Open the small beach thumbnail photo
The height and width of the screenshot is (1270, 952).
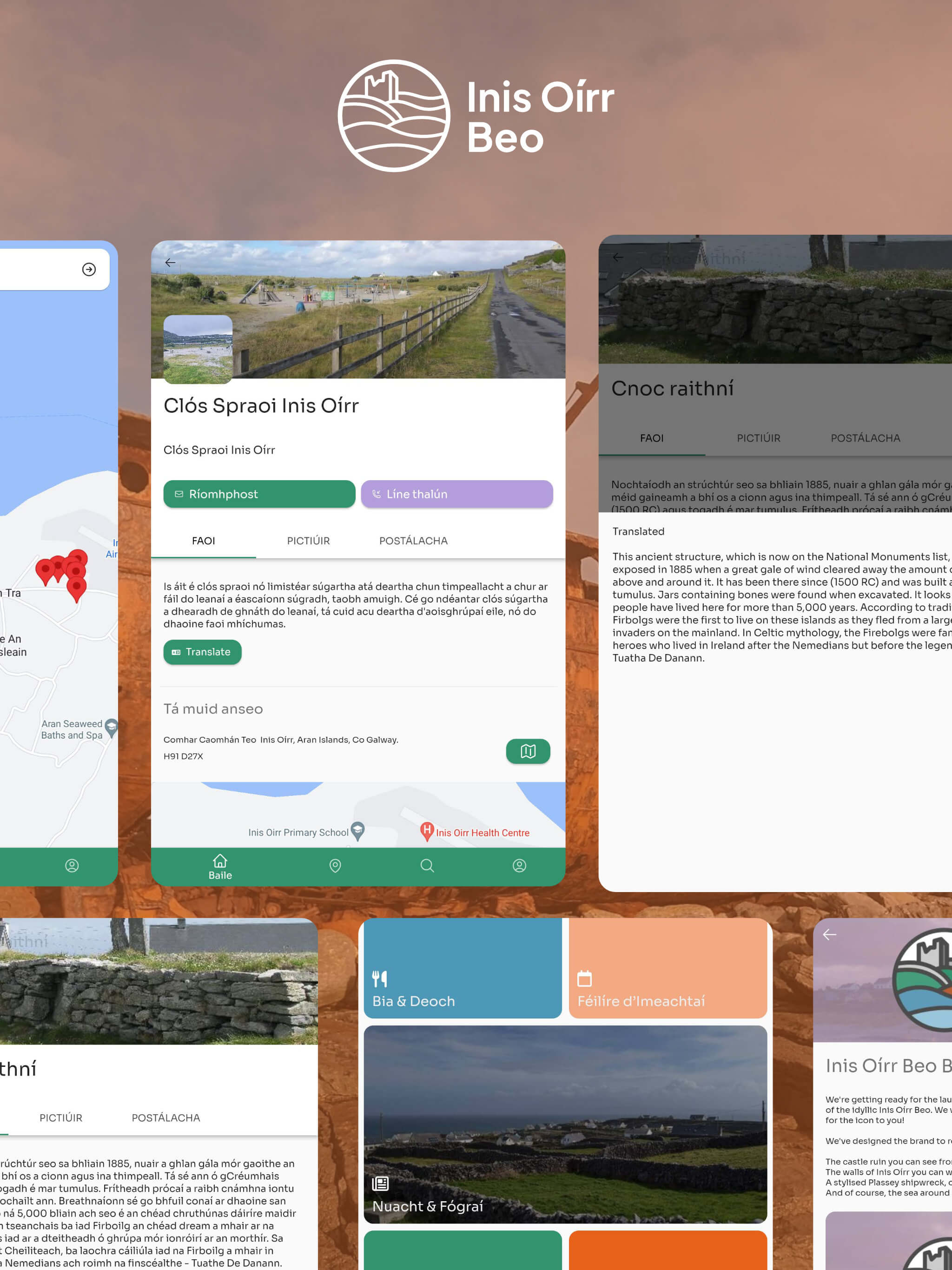coord(198,349)
